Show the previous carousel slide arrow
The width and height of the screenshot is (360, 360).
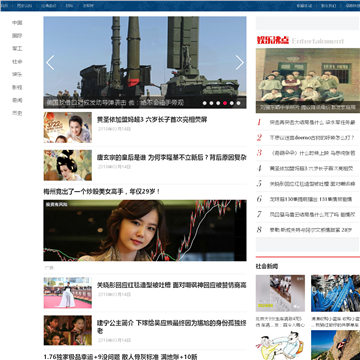(x=50, y=63)
